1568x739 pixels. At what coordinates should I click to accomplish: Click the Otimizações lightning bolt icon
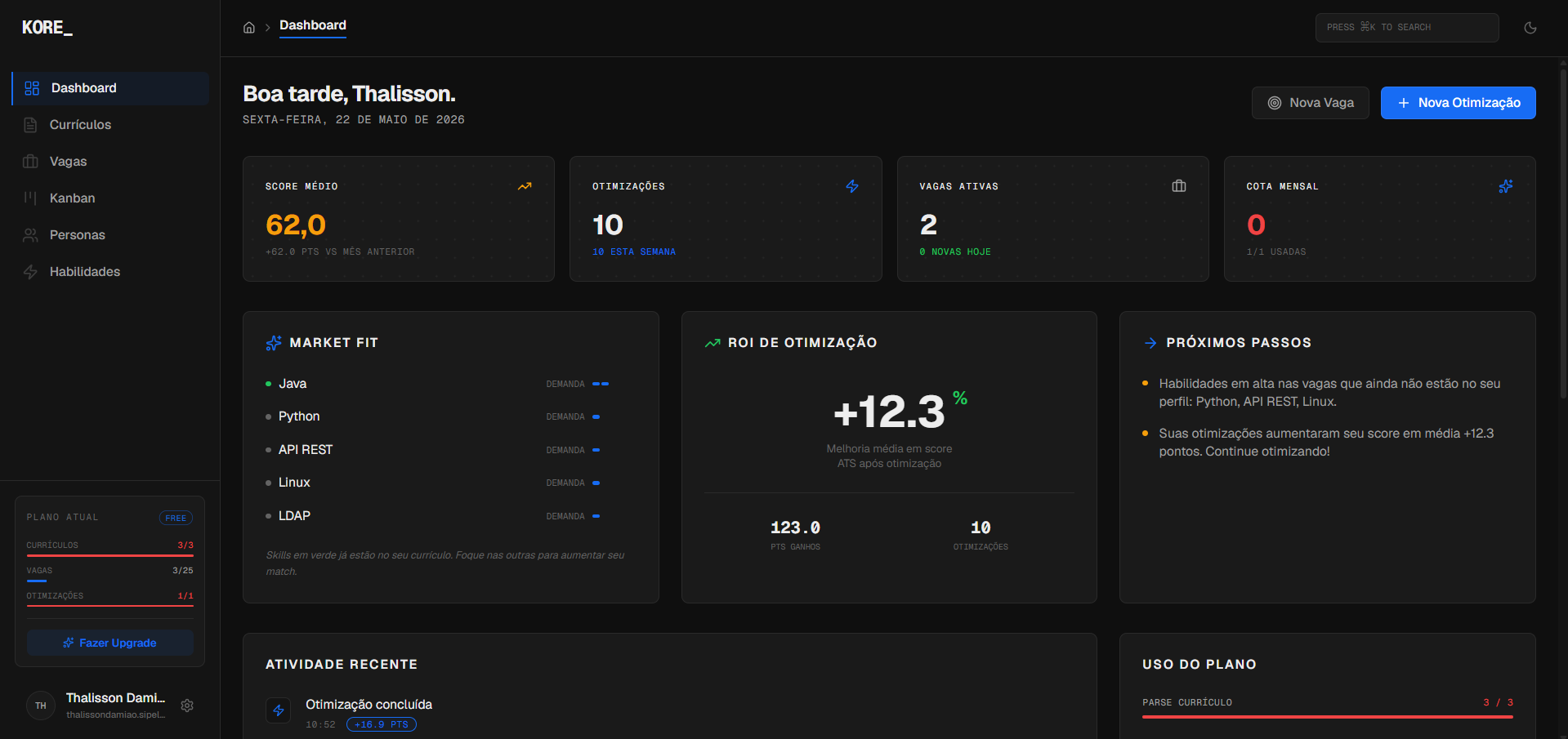852,186
